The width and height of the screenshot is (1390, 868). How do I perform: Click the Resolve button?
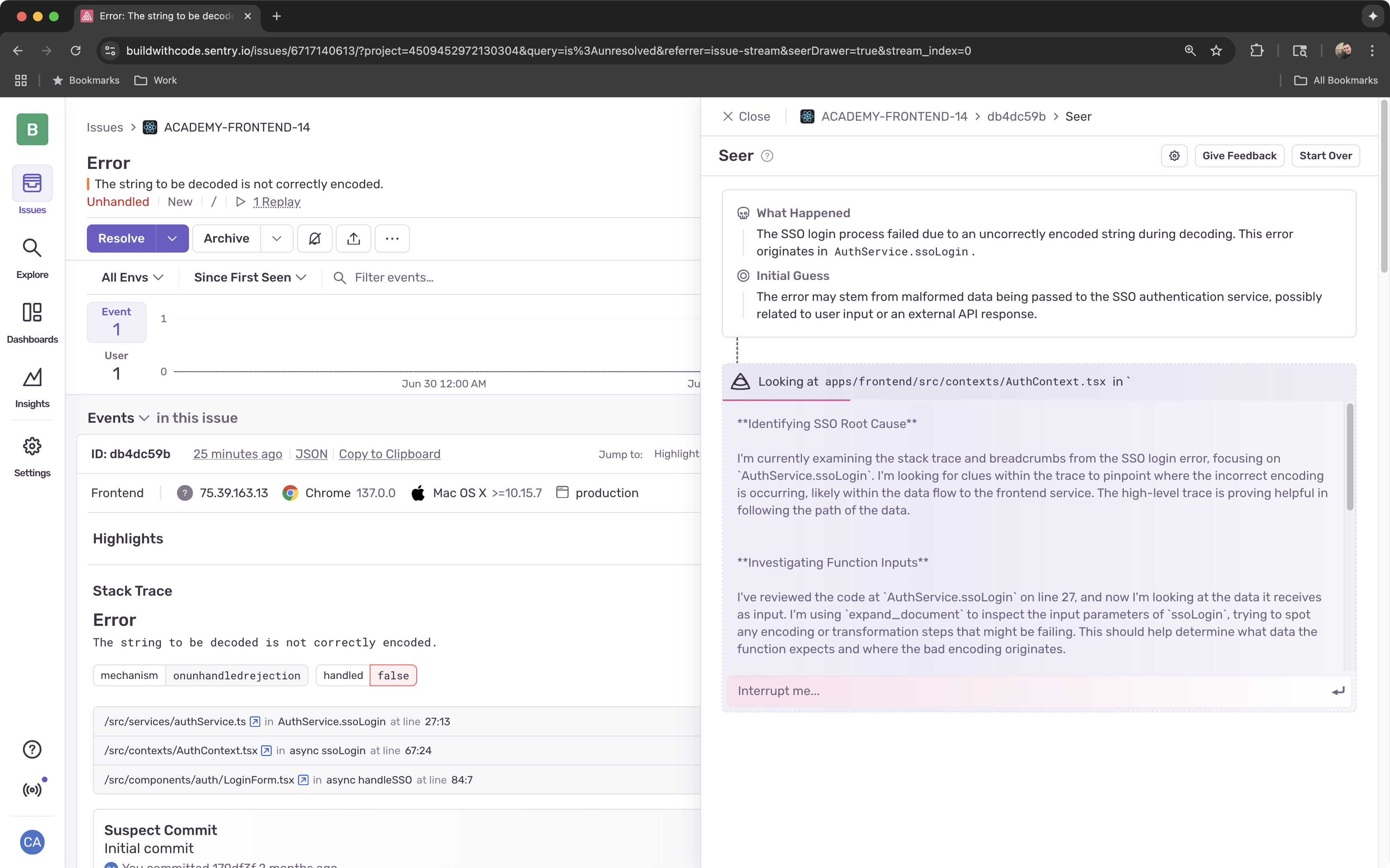coord(121,238)
